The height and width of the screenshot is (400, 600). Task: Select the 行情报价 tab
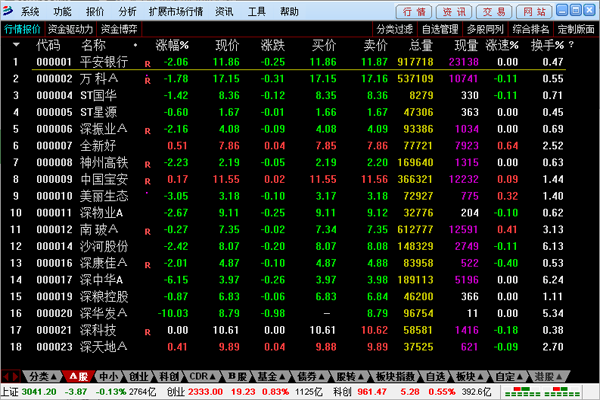coord(22,29)
